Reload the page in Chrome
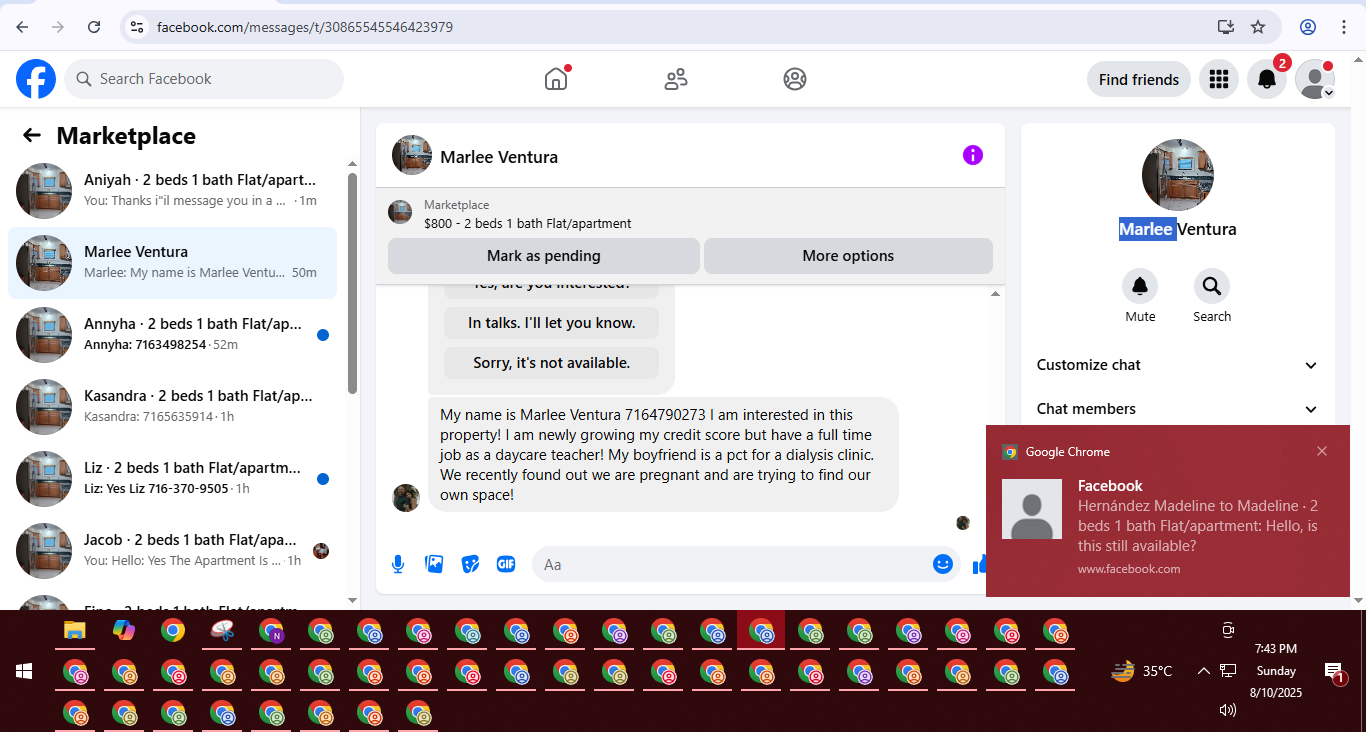Viewport: 1366px width, 732px height. (x=94, y=27)
